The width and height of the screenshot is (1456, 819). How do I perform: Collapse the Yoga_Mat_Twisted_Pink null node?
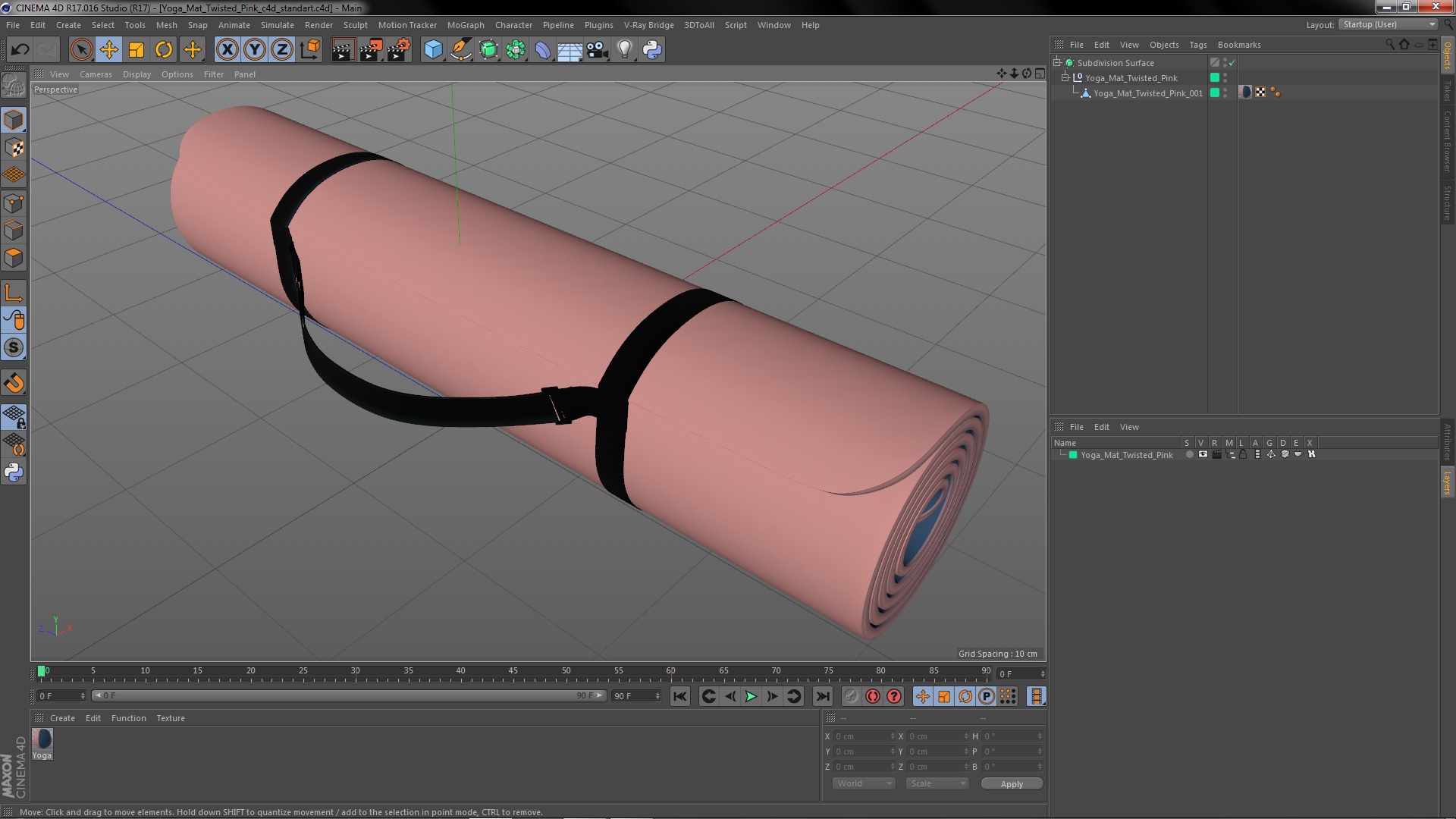(1065, 77)
